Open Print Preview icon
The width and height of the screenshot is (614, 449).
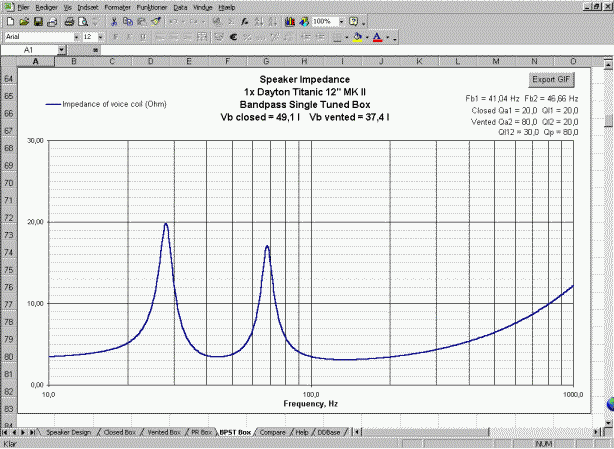coord(83,22)
